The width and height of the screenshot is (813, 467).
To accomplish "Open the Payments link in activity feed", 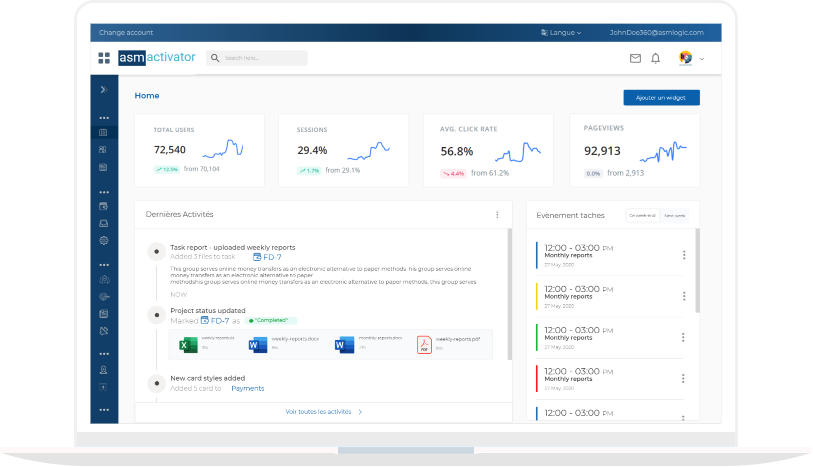I will click(247, 388).
